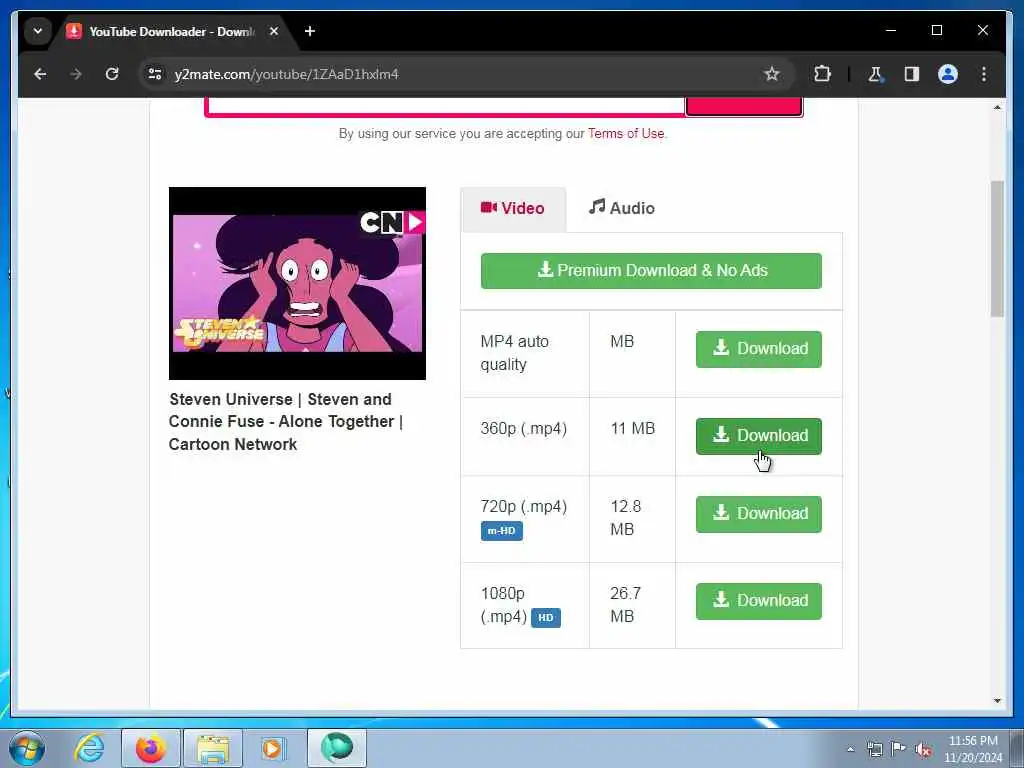The width and height of the screenshot is (1024, 768).
Task: Click the muted volume tray icon
Action: coord(923,749)
